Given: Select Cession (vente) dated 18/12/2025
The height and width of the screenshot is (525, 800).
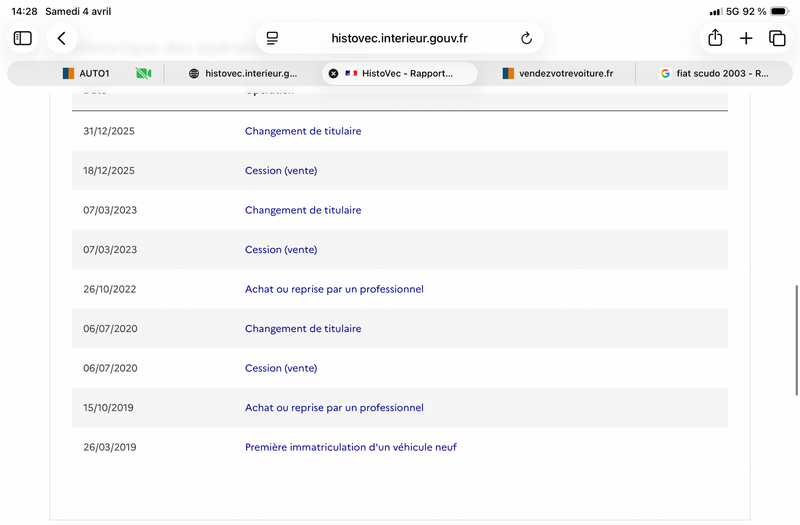Looking at the screenshot, I should [x=281, y=170].
